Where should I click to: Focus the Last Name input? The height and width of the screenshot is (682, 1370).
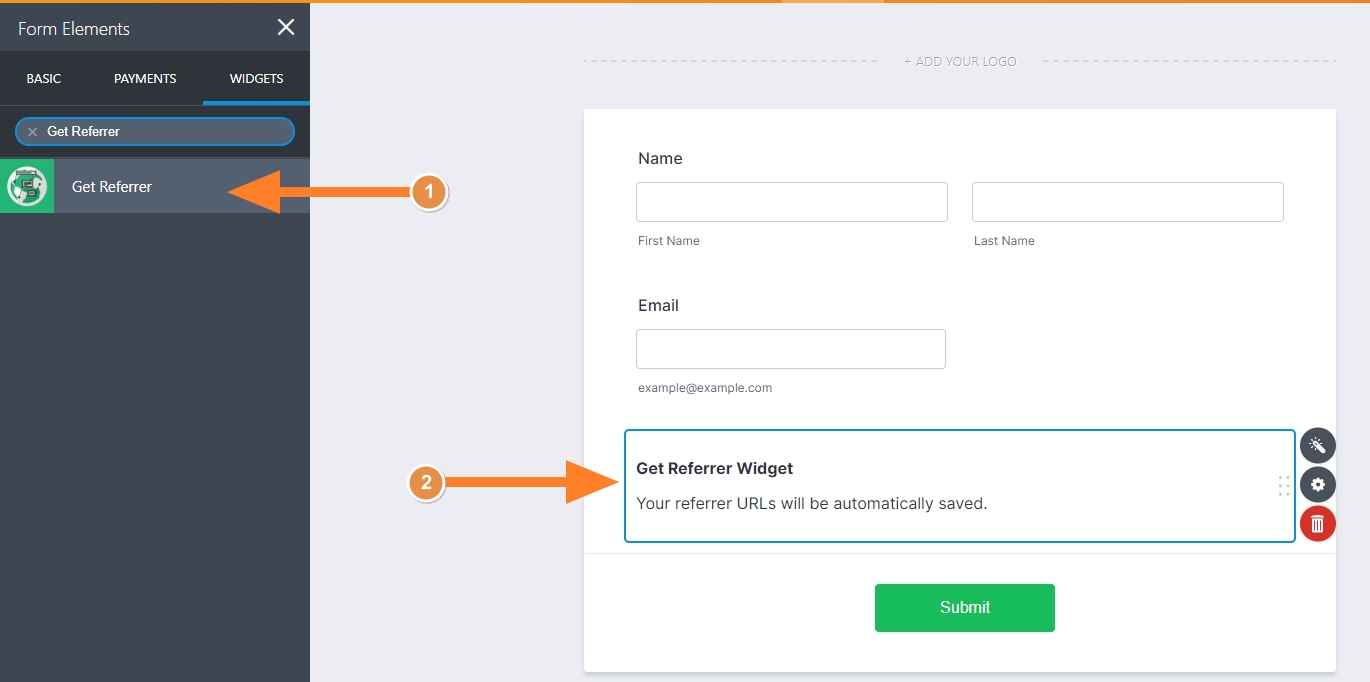(1127, 202)
